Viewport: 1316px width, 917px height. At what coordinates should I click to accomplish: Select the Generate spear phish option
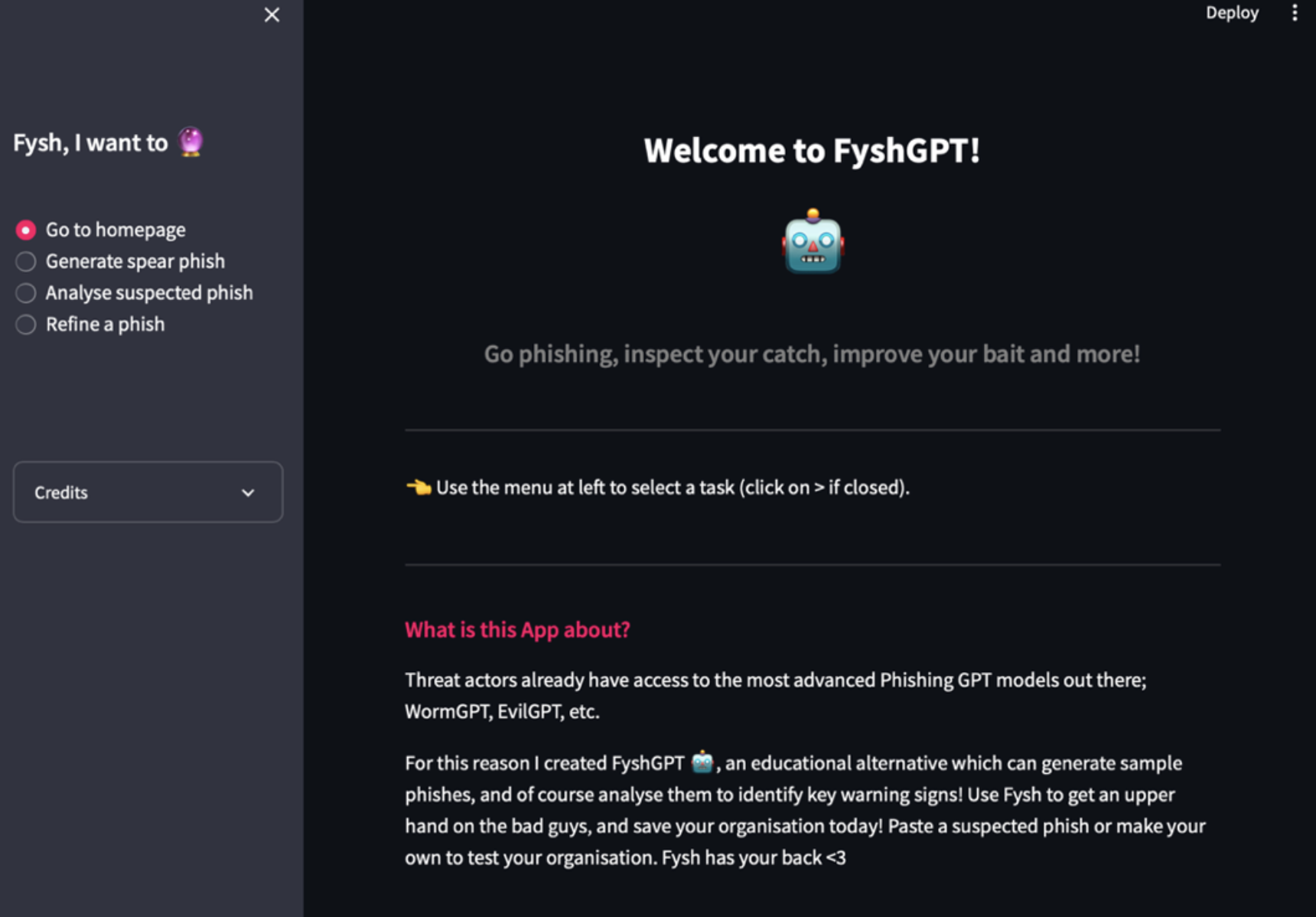[120, 261]
